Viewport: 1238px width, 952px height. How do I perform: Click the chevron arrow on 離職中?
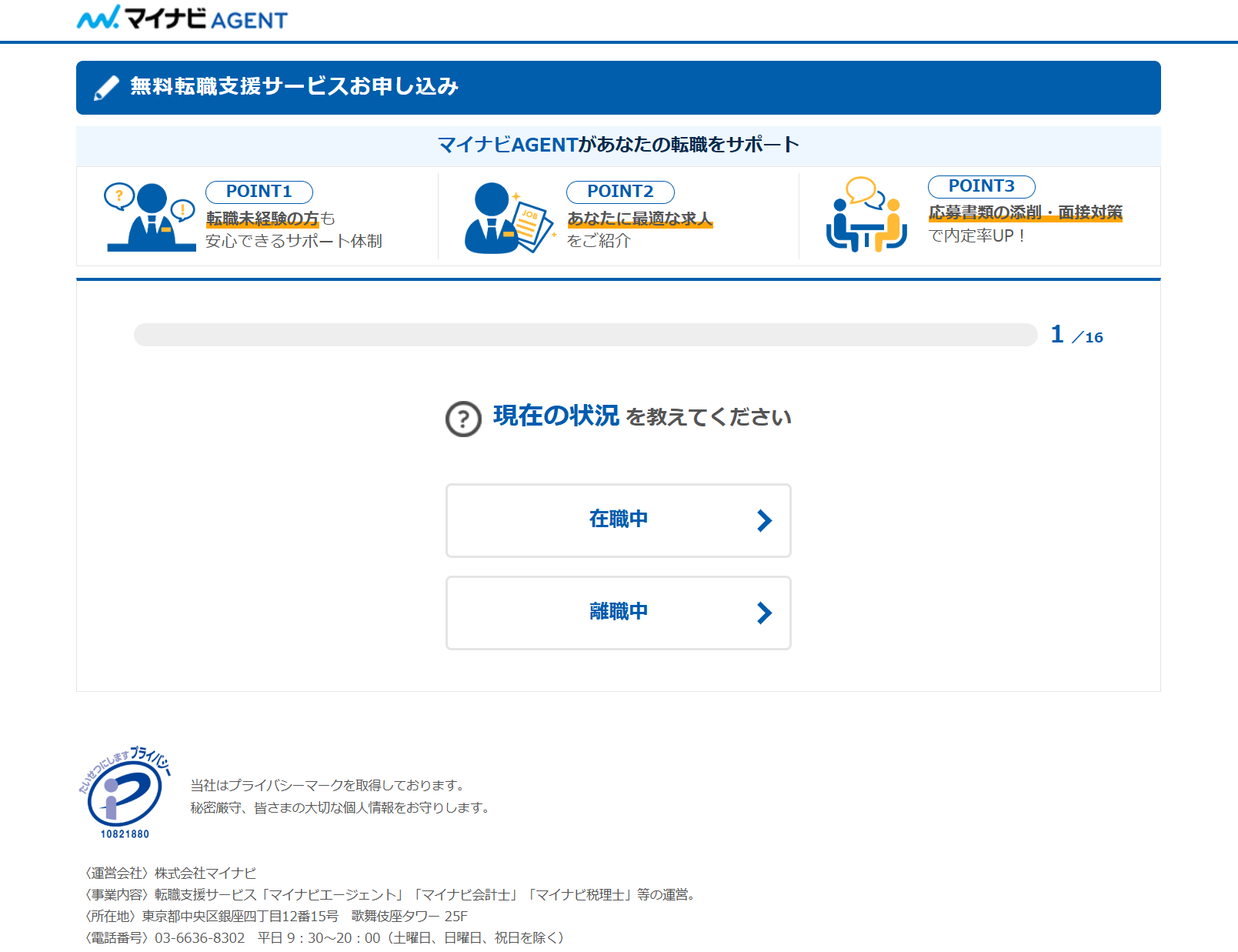pyautogui.click(x=763, y=613)
